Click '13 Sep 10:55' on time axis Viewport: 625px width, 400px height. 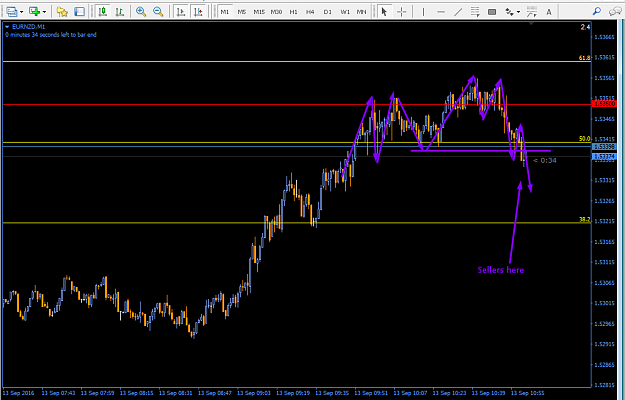click(x=527, y=393)
